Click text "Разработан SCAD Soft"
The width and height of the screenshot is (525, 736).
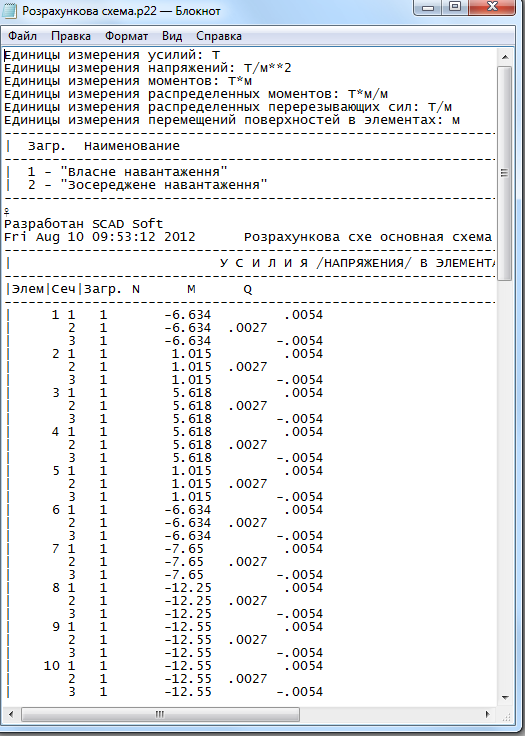(x=84, y=224)
